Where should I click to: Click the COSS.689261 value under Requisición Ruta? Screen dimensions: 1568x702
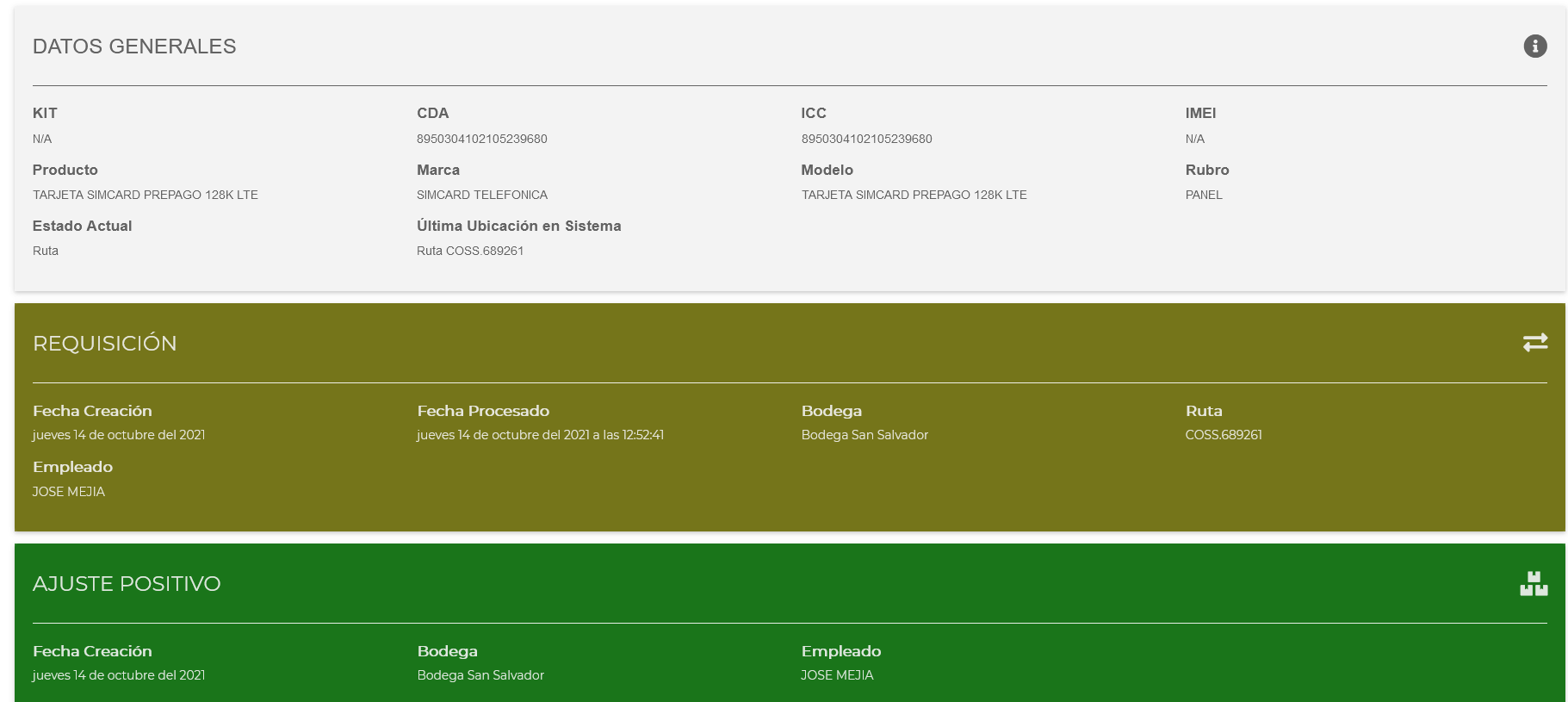click(1223, 435)
